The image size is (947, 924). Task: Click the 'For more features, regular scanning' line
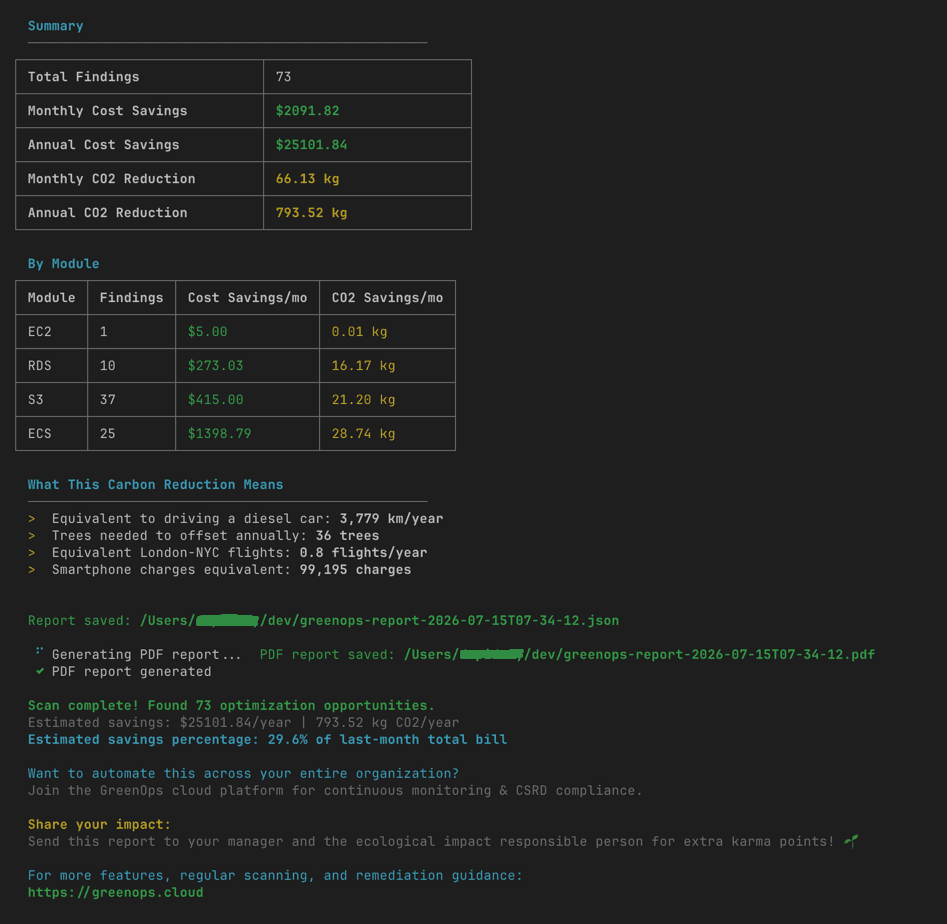coord(275,876)
